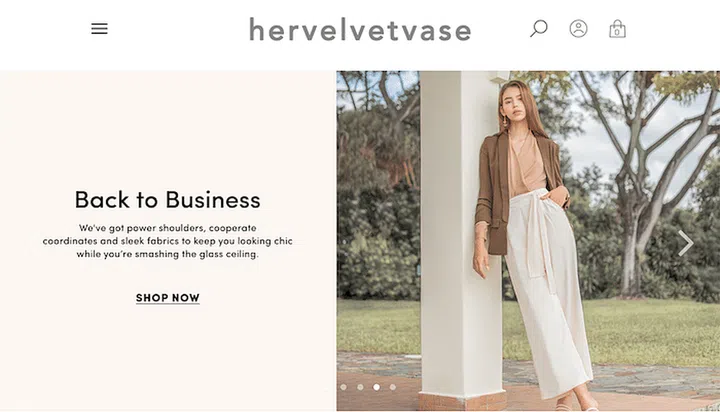Jump to the fourth carousel slide dot
The width and height of the screenshot is (720, 412).
coord(393,387)
